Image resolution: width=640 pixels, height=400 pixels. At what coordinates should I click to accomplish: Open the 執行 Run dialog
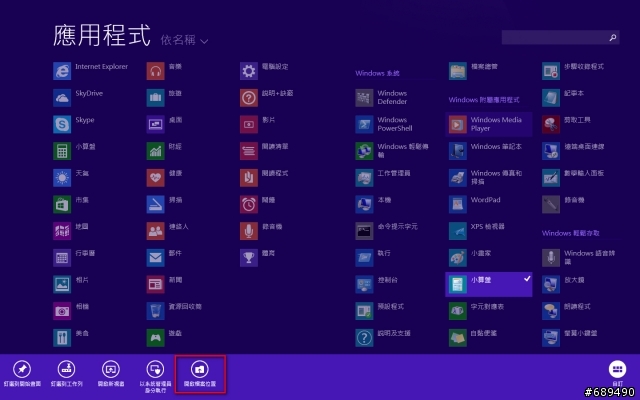coord(373,258)
